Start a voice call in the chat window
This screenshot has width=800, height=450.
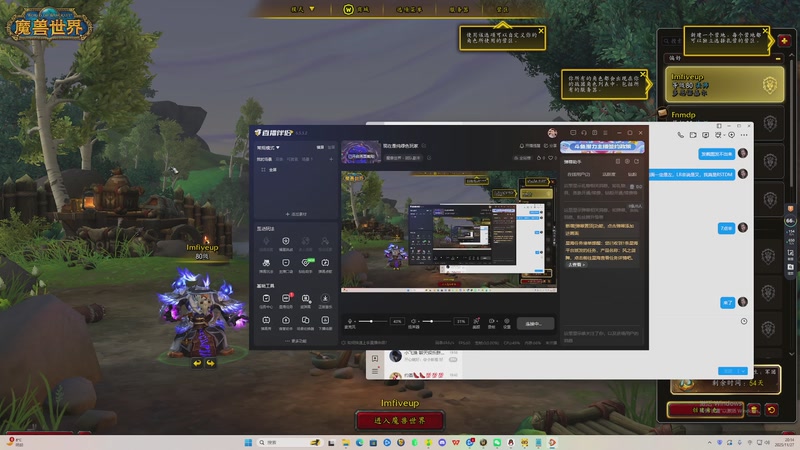tap(681, 135)
